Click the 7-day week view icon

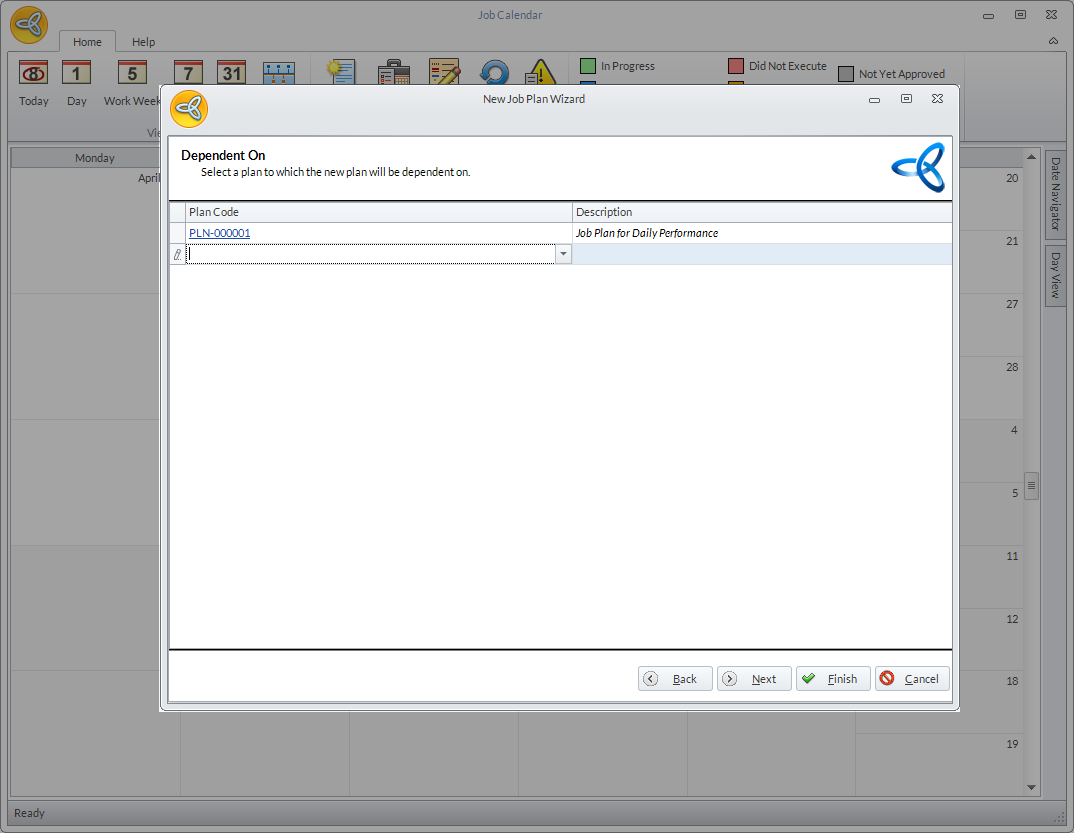coord(188,73)
